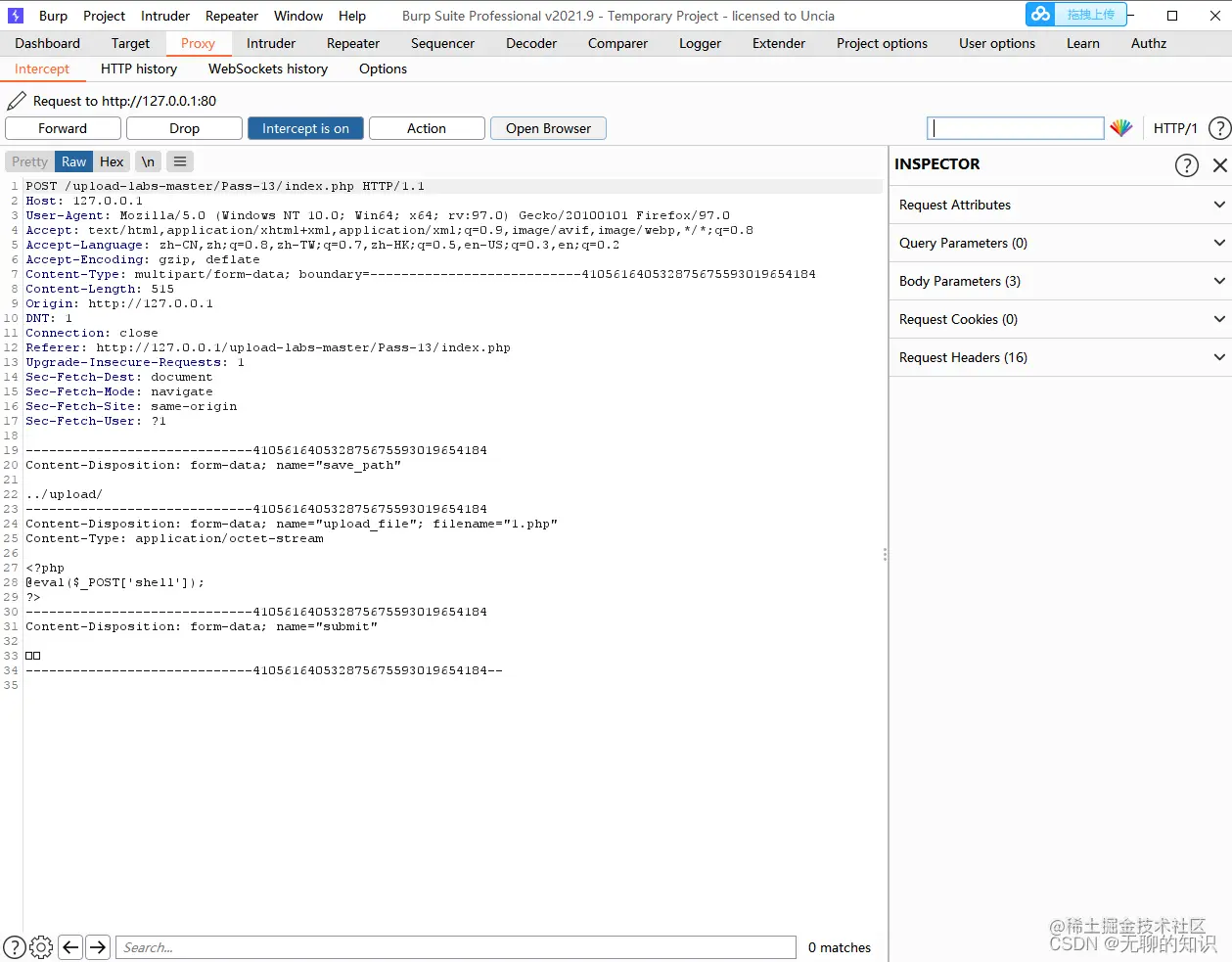Click the blue cloud upload icon
Screen dimensions: 1232x962
tap(1041, 14)
